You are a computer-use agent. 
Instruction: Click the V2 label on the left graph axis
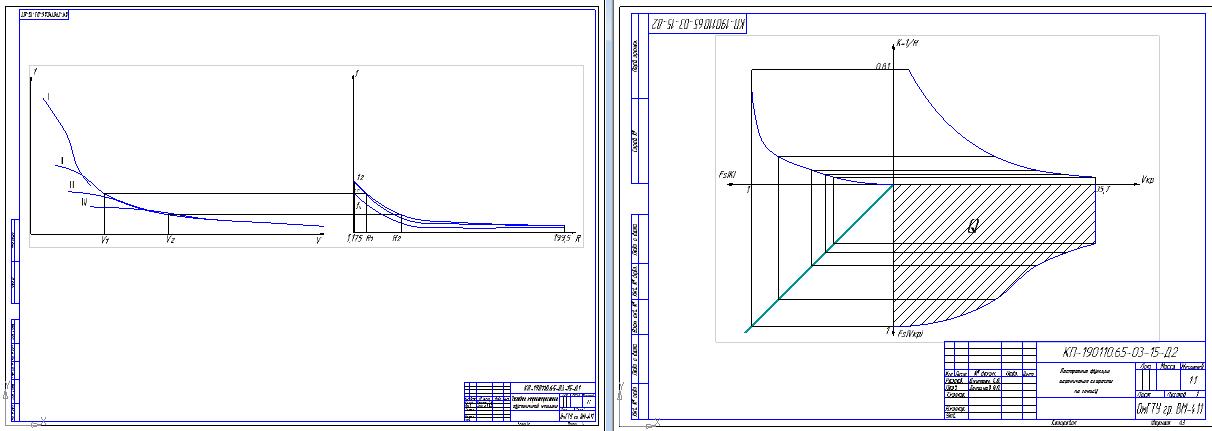(170, 241)
